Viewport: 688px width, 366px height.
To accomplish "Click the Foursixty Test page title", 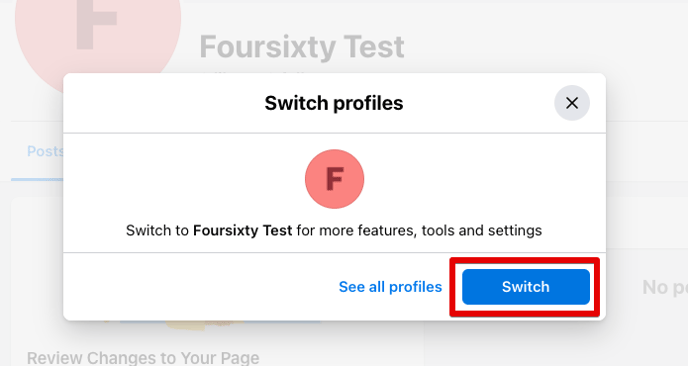I will (x=302, y=47).
